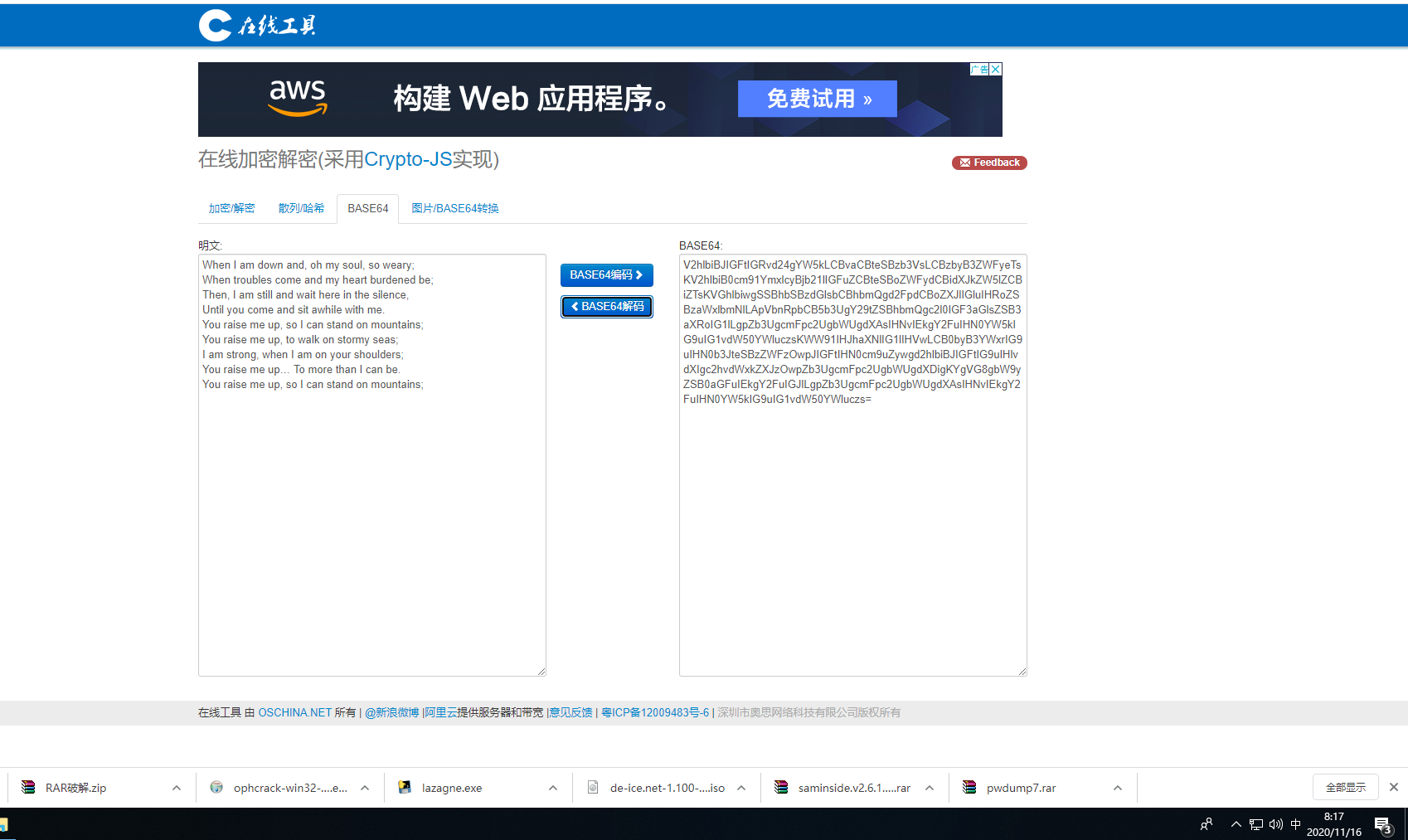This screenshot has width=1408, height=840.
Task: Expand options for pwdump7.rar download
Action: coord(1118,788)
